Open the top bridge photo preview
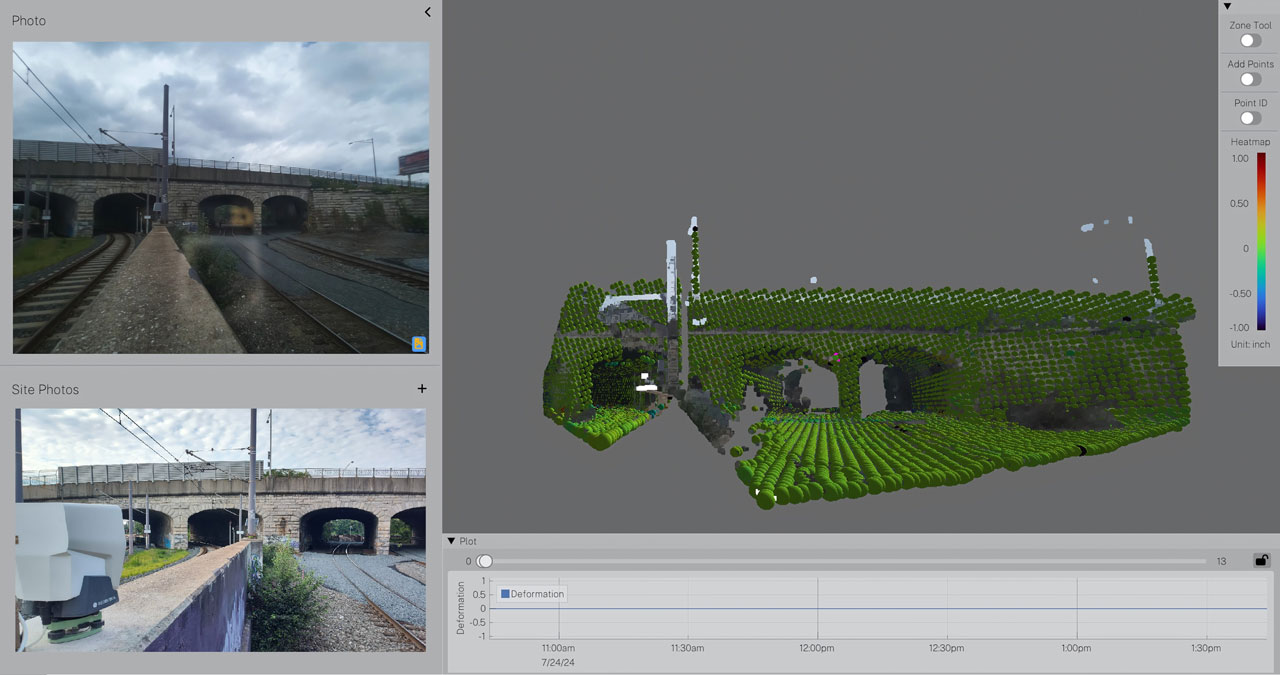Image resolution: width=1280 pixels, height=675 pixels. point(220,197)
